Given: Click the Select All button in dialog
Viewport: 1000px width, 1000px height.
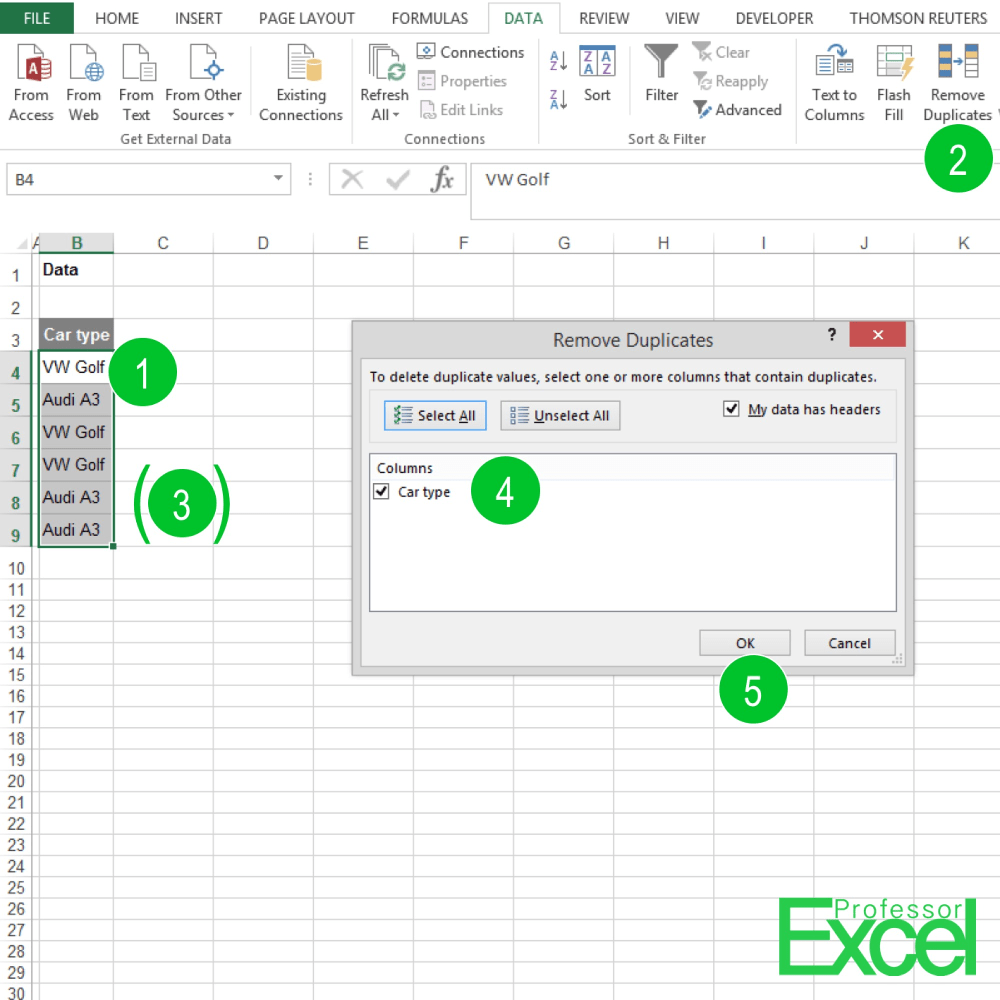Looking at the screenshot, I should point(435,415).
